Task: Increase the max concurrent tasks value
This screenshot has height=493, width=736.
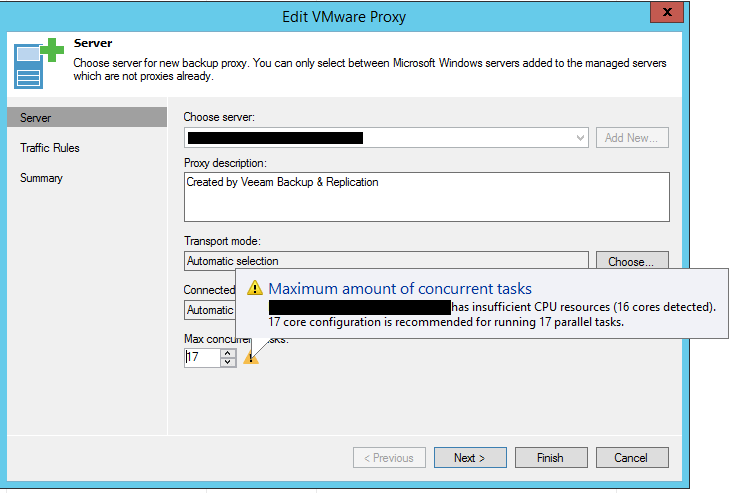Action: point(228,353)
